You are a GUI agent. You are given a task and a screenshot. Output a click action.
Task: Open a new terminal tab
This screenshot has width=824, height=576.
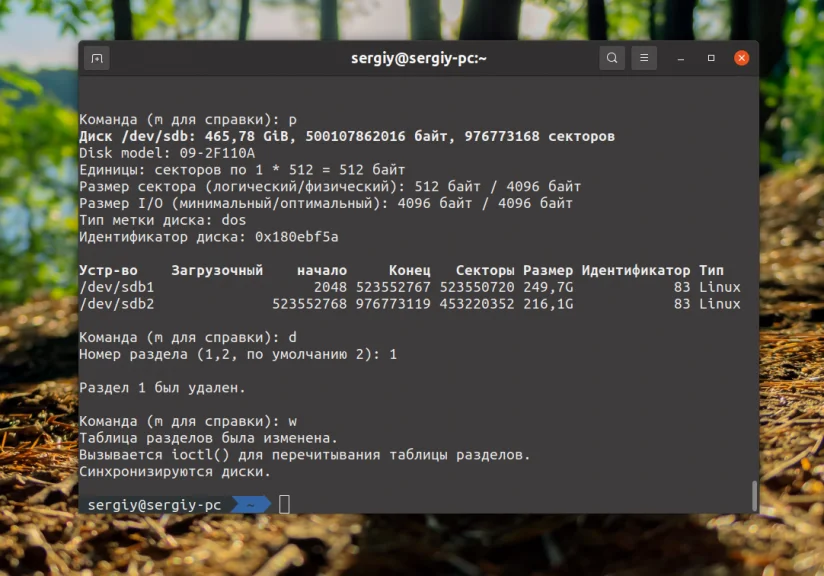coord(96,58)
